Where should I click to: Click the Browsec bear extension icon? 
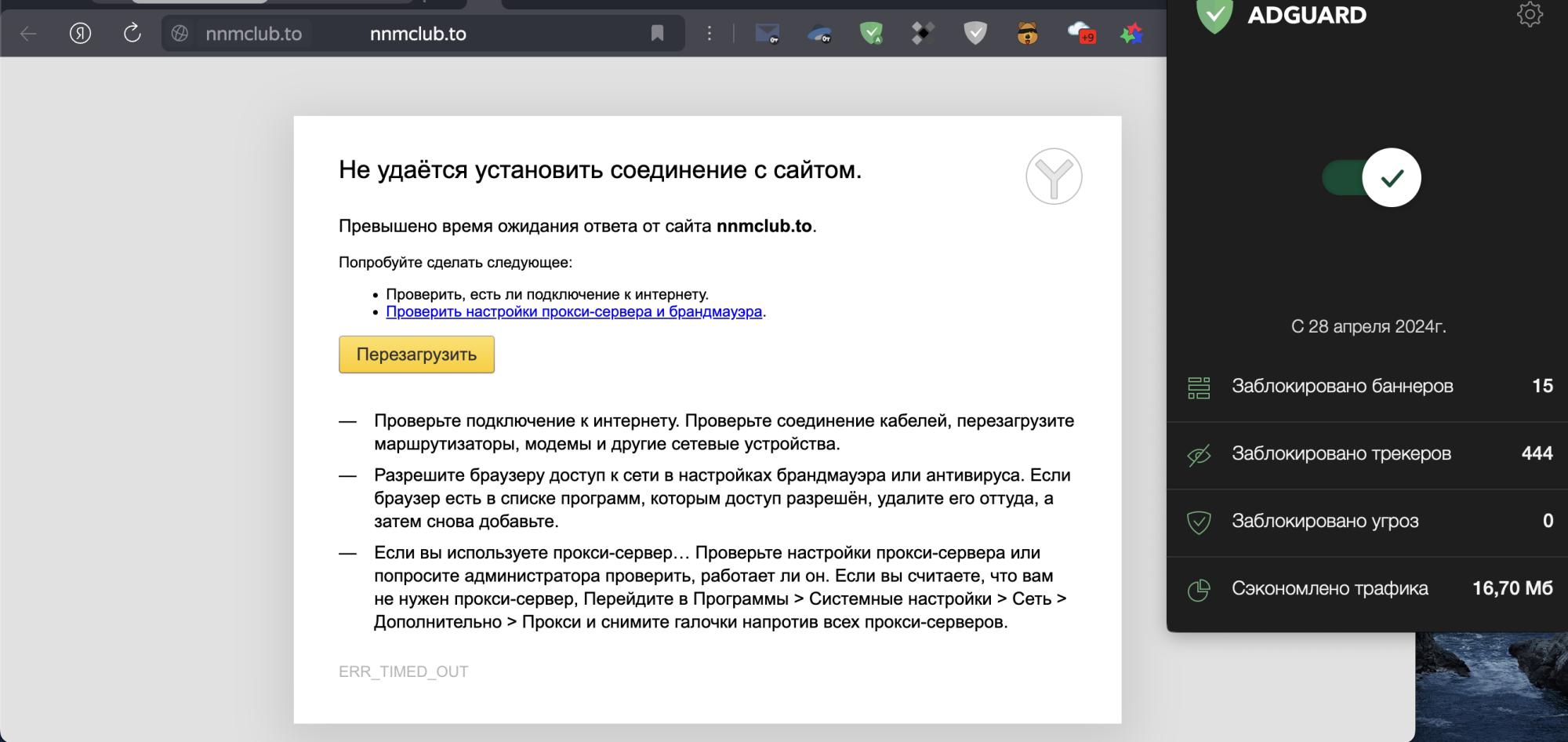1027,33
